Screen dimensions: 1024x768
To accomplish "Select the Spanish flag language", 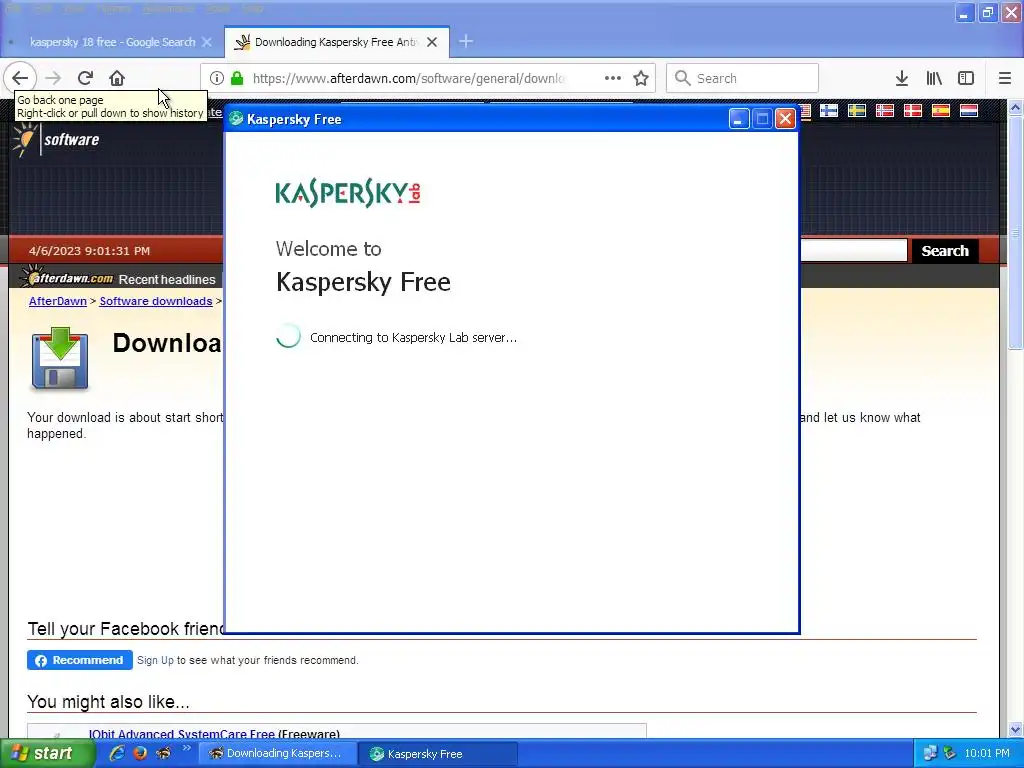I will coord(941,110).
